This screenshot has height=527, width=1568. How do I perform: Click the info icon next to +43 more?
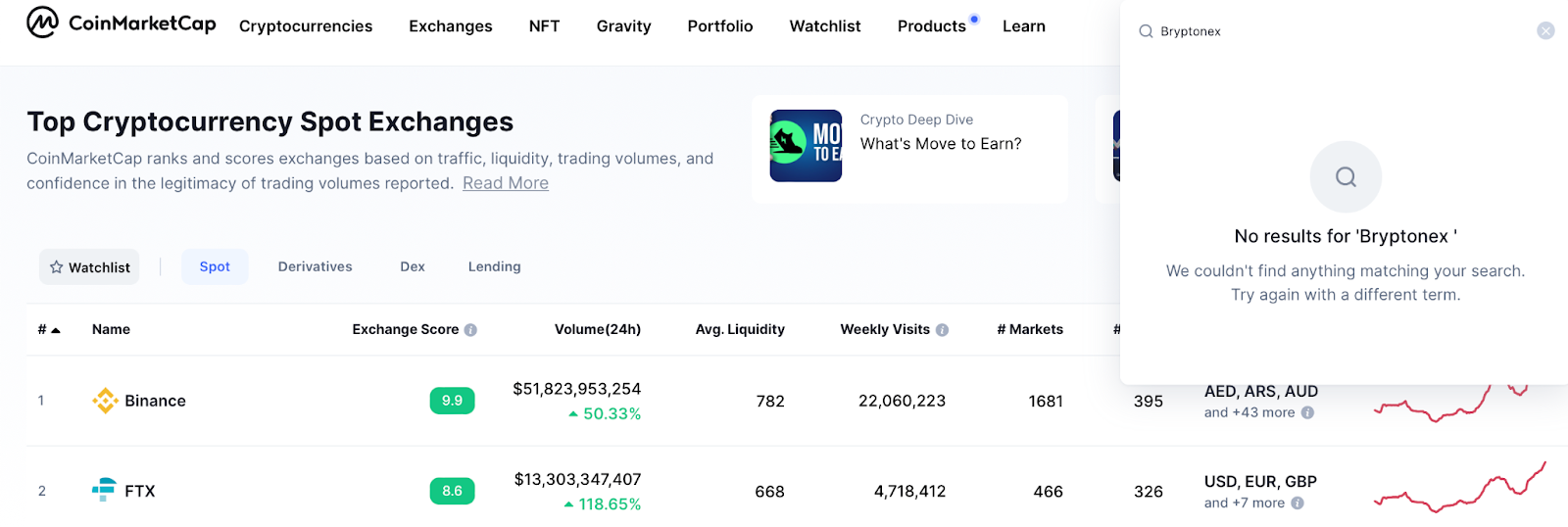pos(1307,412)
